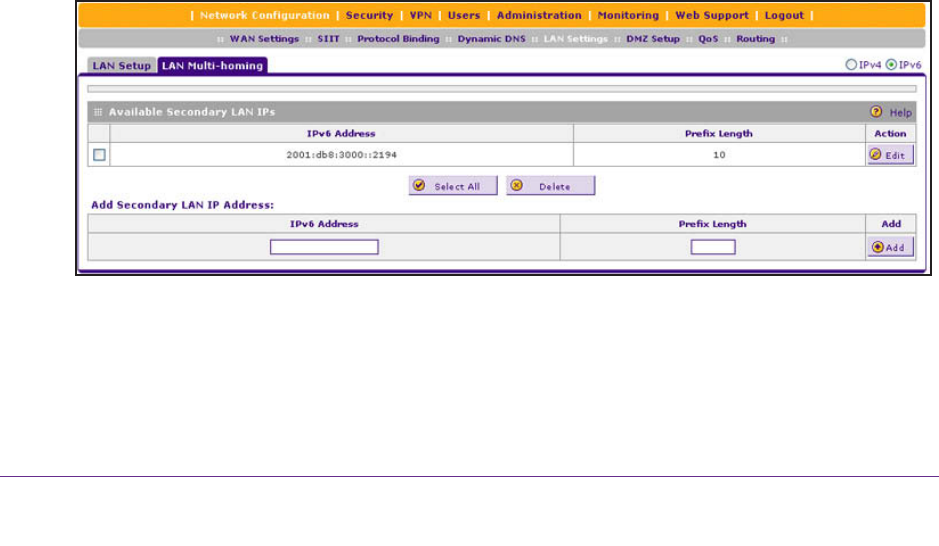Click the Available Secondary LAN IPs header
The height and width of the screenshot is (546, 939).
[192, 112]
